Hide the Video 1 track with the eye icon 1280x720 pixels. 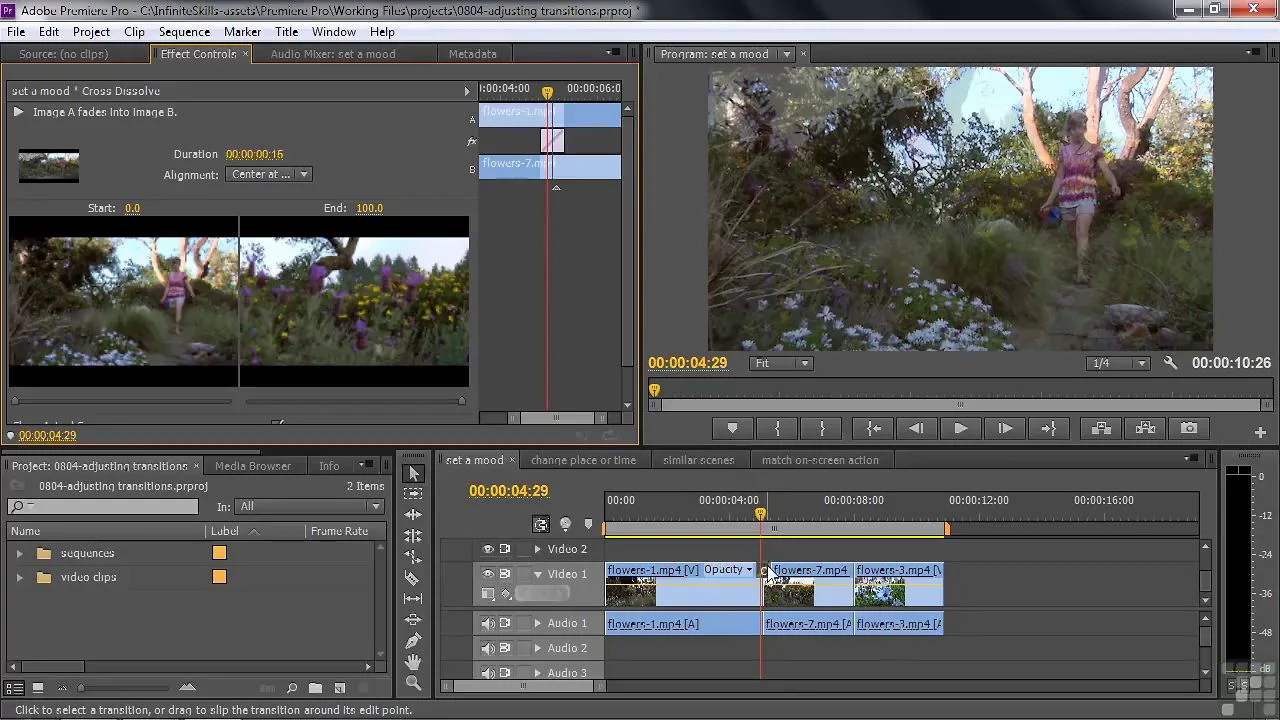488,574
